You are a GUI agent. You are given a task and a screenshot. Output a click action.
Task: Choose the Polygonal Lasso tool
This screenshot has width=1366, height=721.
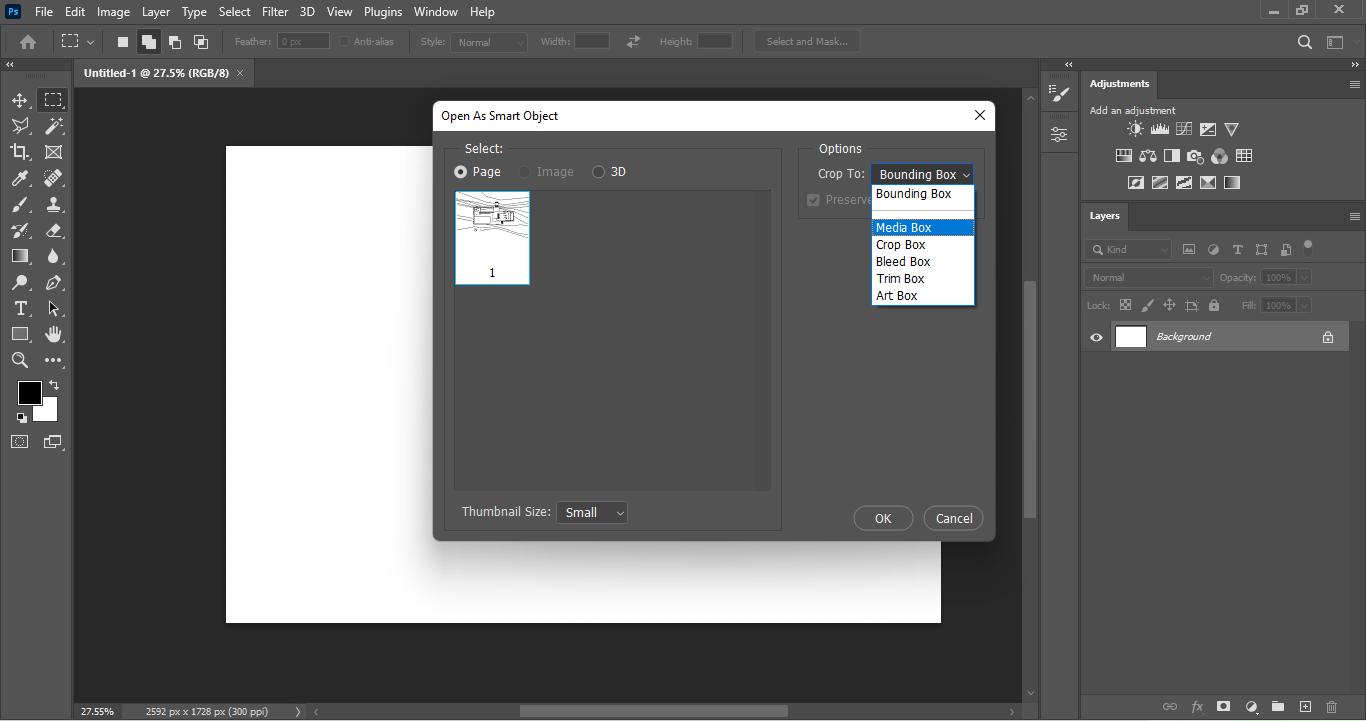pyautogui.click(x=20, y=126)
